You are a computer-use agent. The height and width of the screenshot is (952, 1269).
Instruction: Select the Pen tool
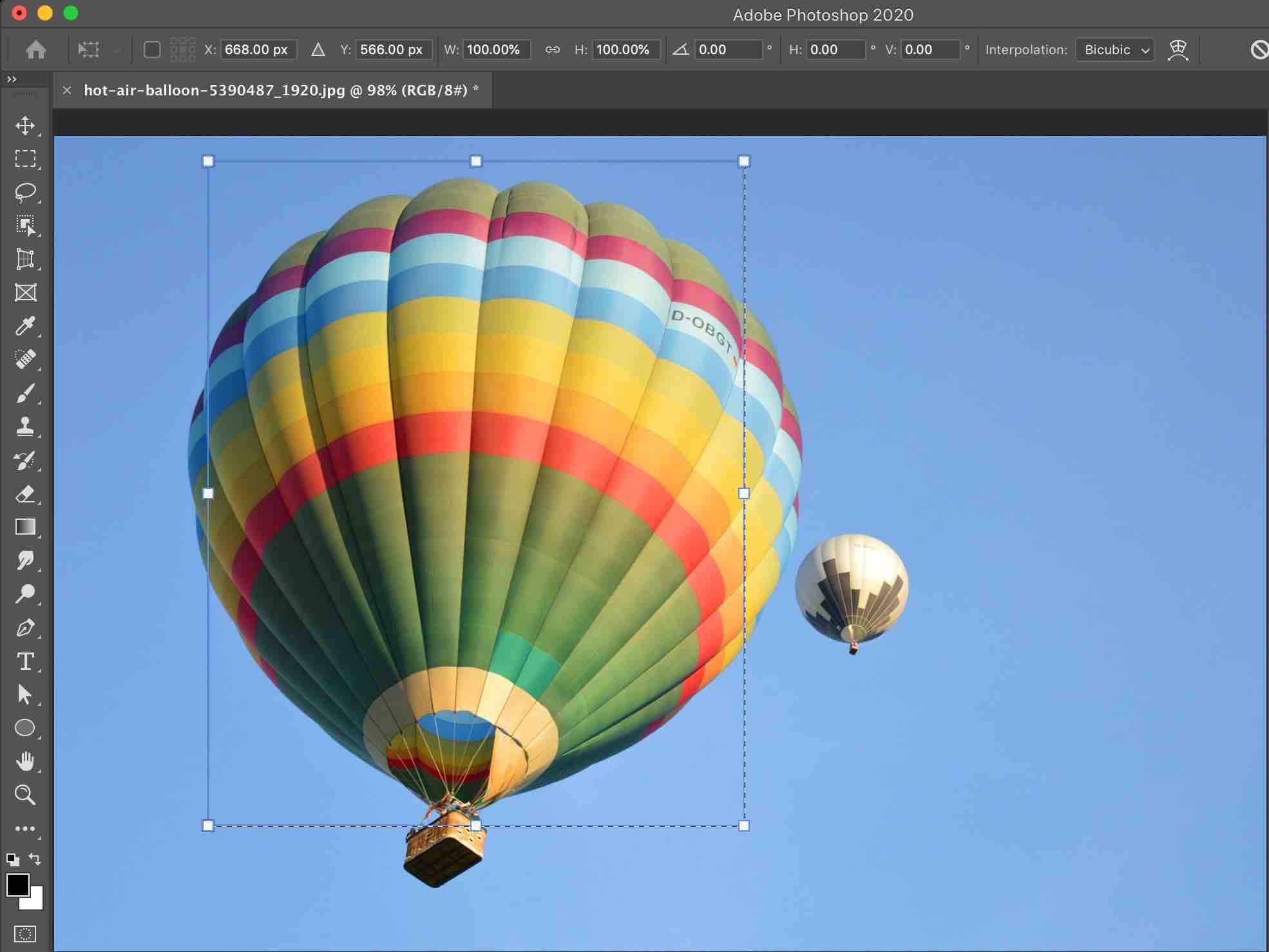(25, 627)
